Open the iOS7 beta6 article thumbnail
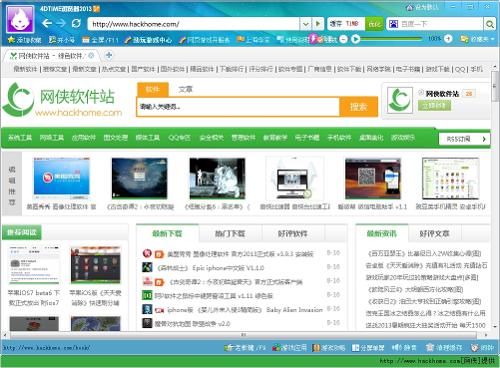The height and width of the screenshot is (368, 500). (x=34, y=265)
